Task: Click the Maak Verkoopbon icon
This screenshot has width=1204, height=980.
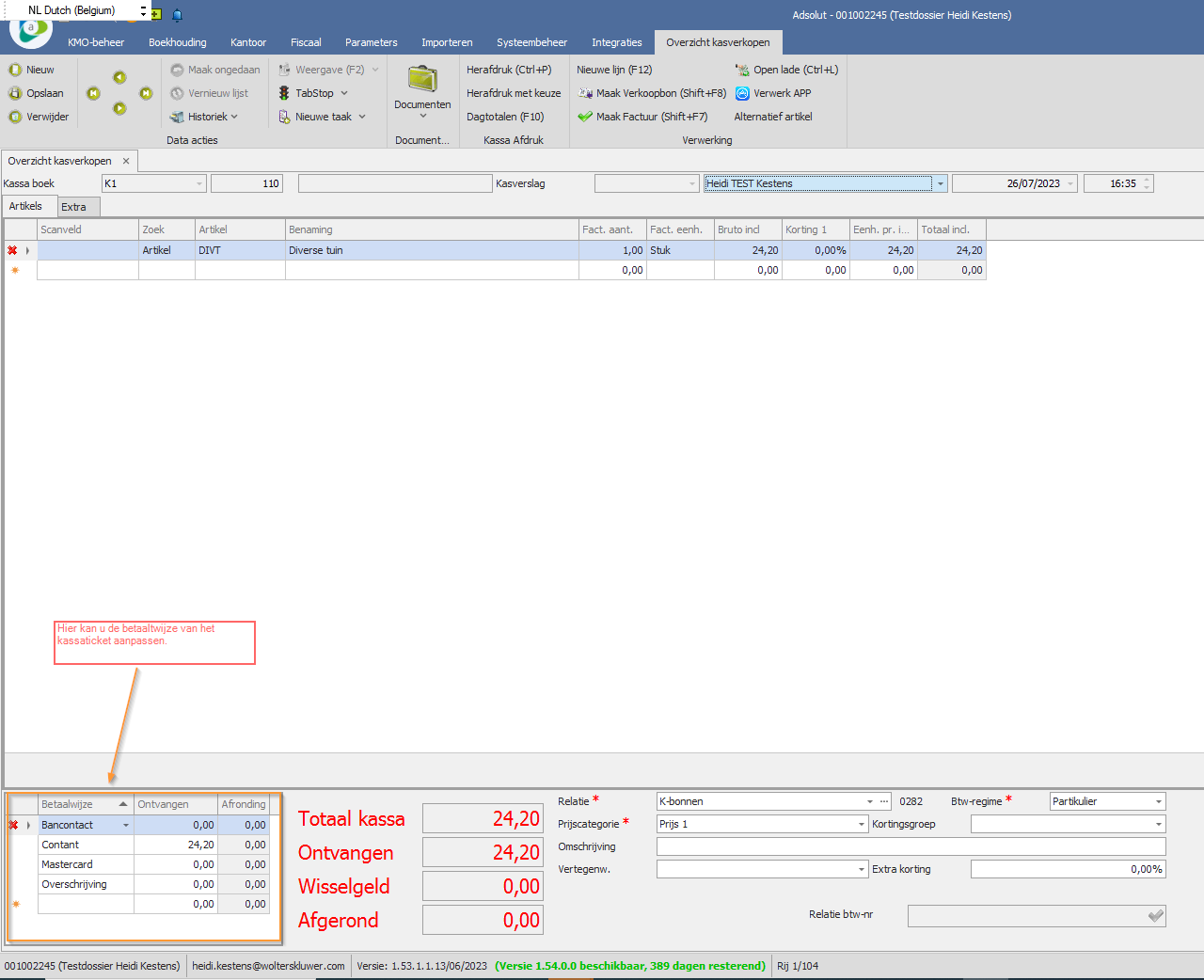Action: [585, 93]
